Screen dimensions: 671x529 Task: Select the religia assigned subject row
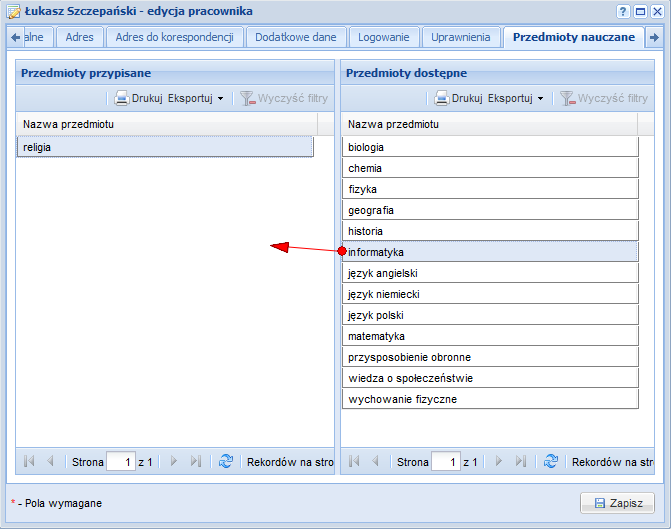[x=165, y=147]
